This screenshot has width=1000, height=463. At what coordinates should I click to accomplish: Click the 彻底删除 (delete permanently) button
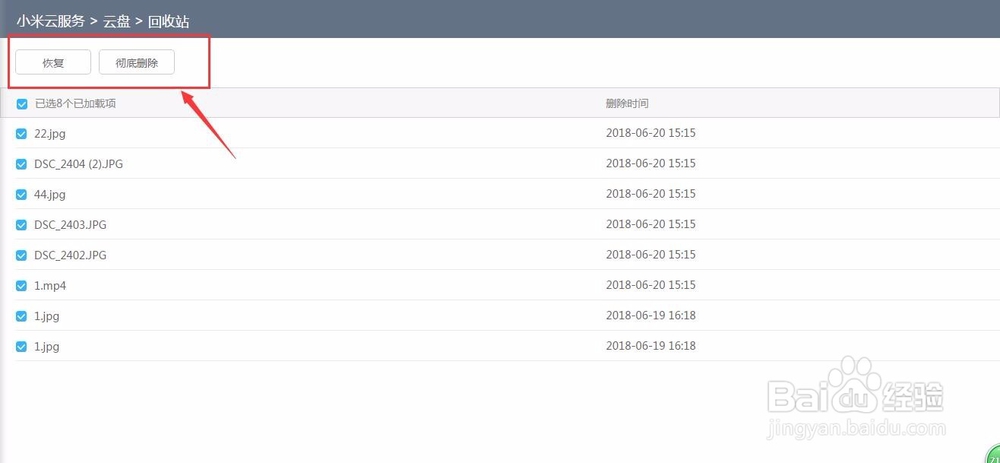click(x=136, y=62)
